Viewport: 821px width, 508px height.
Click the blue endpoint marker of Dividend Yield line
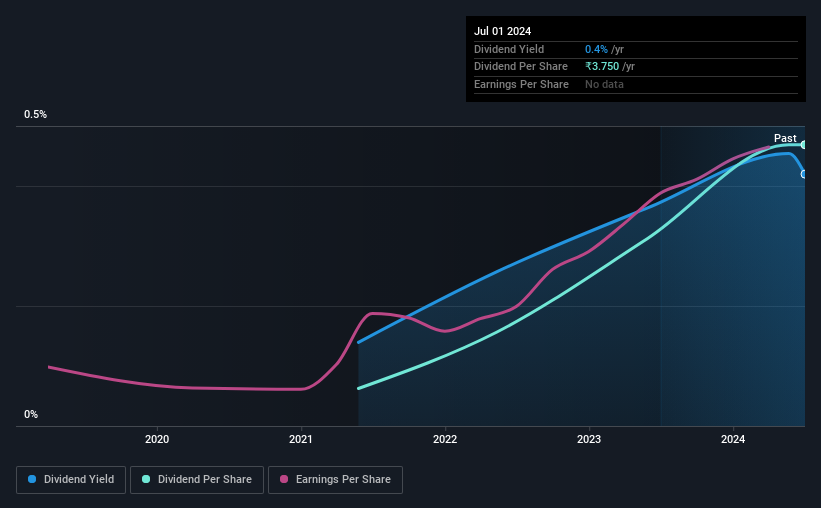pos(804,174)
